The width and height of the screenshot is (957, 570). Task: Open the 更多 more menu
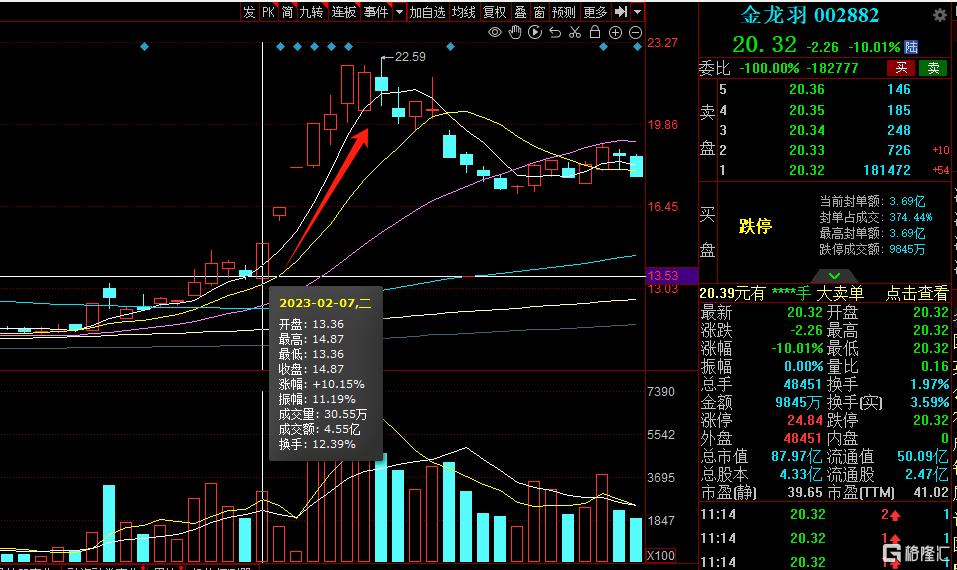tap(595, 12)
